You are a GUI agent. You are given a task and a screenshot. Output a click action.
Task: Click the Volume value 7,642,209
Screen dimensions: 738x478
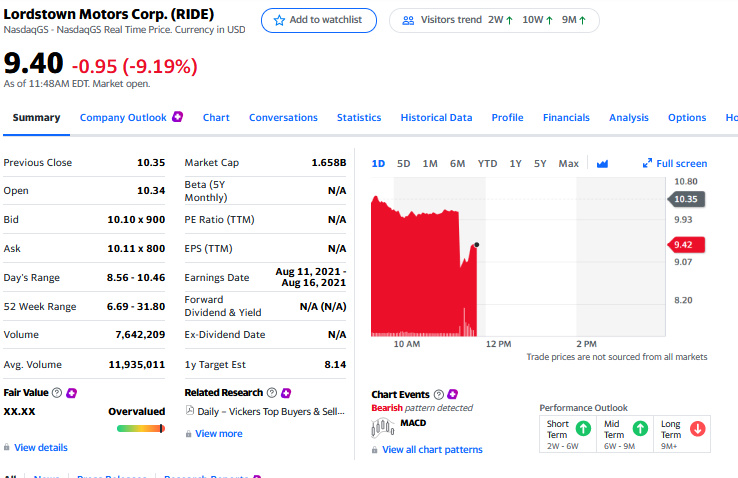[x=140, y=335]
